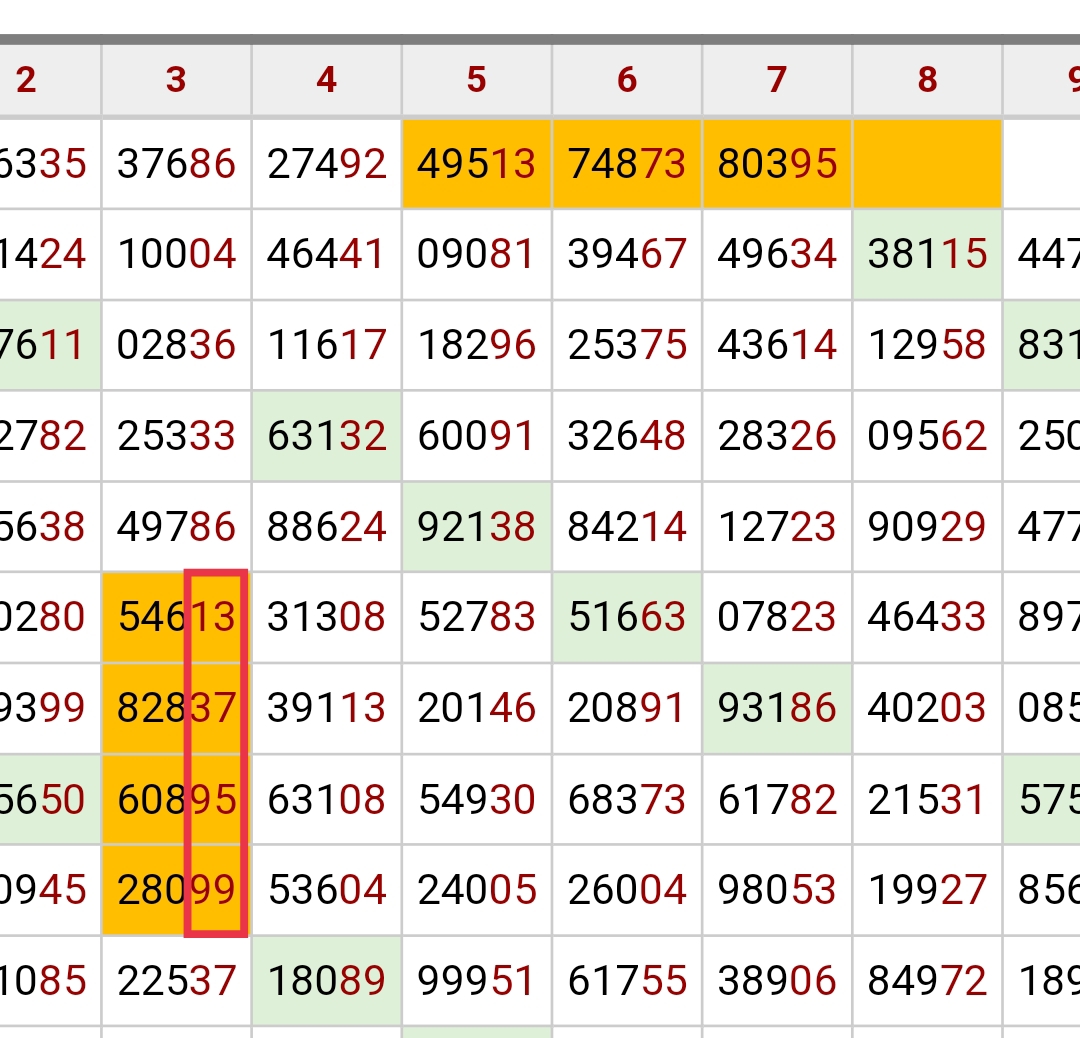1080x1038 pixels.
Task: Click the empty orange cell in column 8
Action: tap(927, 164)
